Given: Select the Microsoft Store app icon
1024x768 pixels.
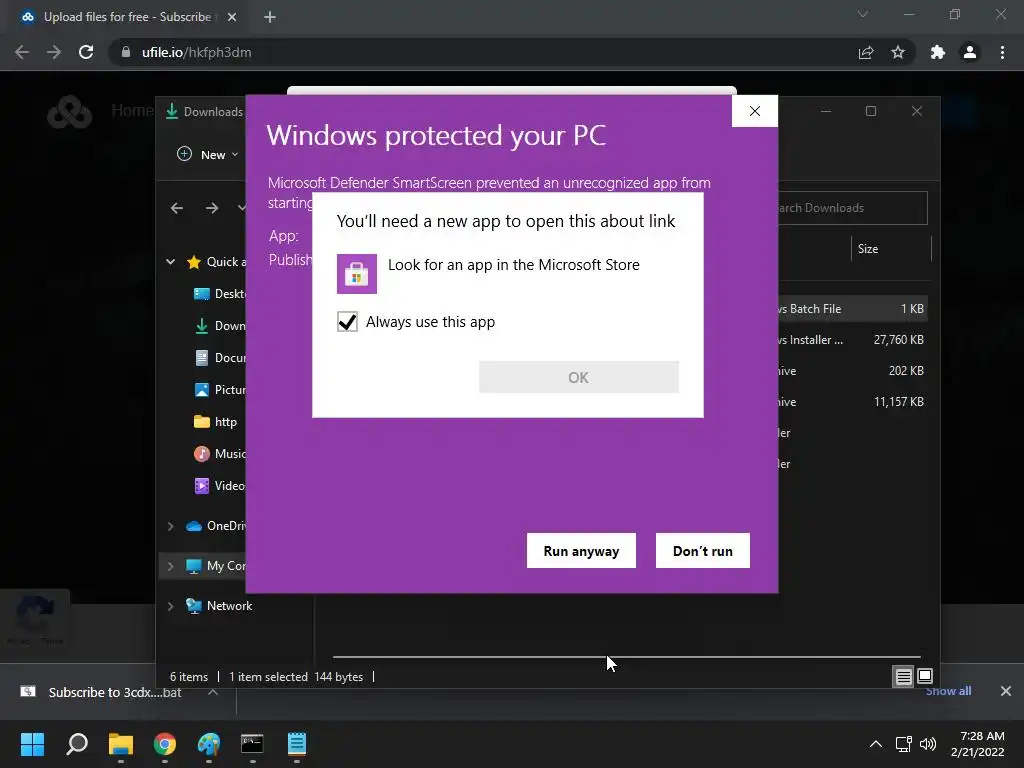Looking at the screenshot, I should [357, 274].
